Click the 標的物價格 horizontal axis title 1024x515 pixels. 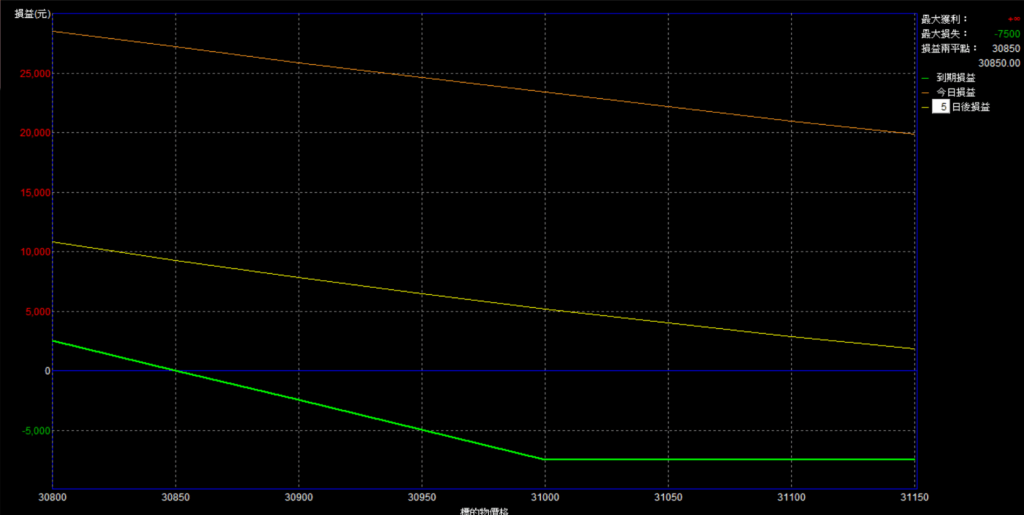[x=483, y=510]
